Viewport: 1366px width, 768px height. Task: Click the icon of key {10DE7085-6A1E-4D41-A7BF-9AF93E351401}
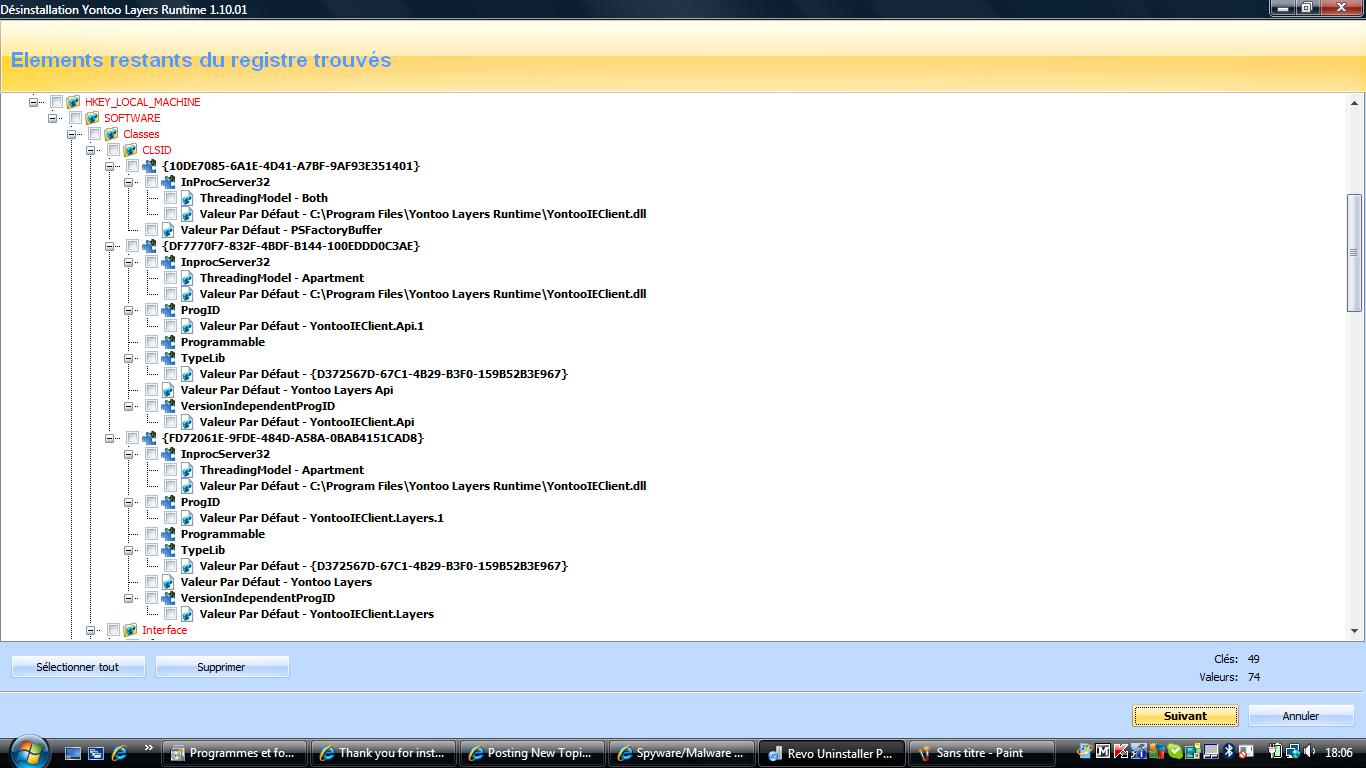pos(149,166)
